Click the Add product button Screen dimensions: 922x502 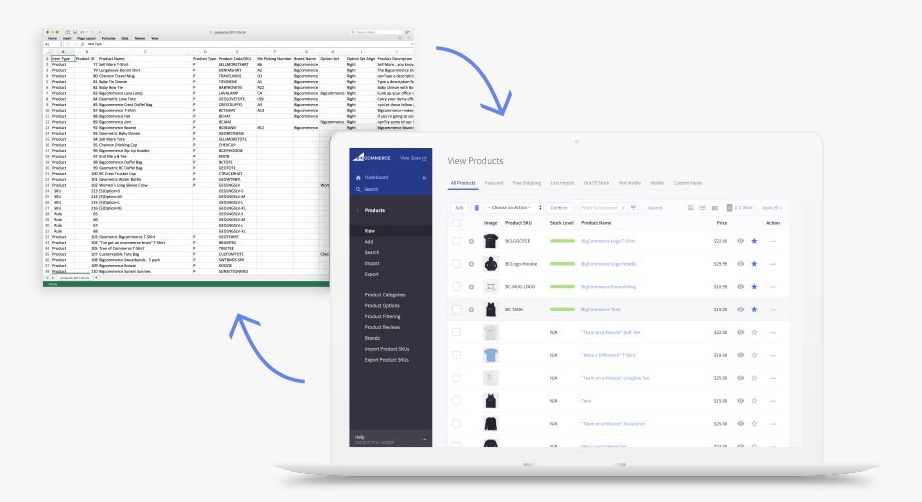click(x=459, y=208)
